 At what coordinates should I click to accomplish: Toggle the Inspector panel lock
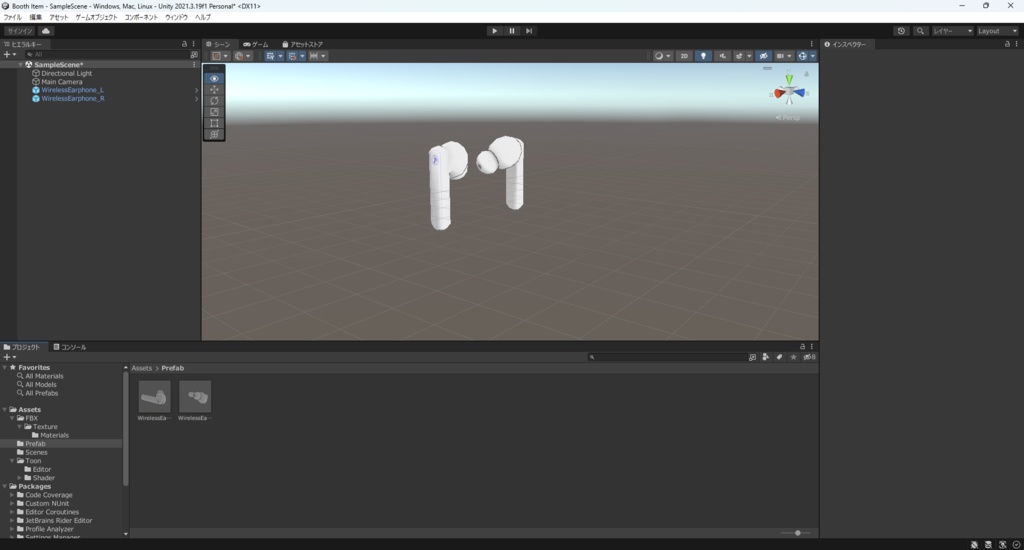(x=1007, y=44)
